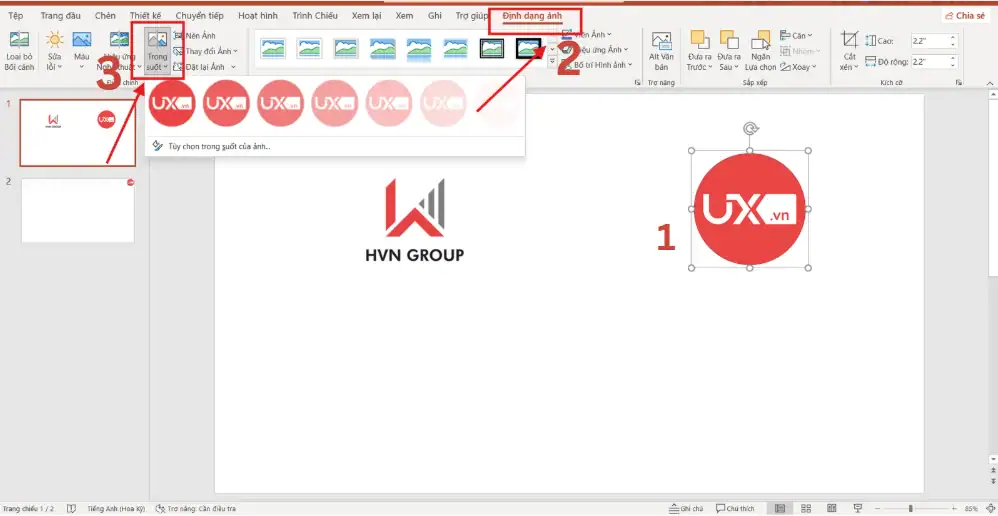This screenshot has height=516, width=998.
Task: Switch to the Xem tab
Action: click(x=404, y=15)
